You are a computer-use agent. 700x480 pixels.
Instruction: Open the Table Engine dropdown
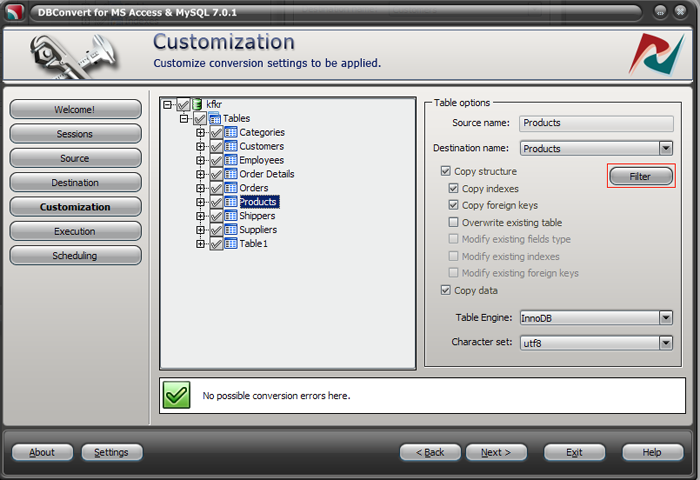coord(666,318)
